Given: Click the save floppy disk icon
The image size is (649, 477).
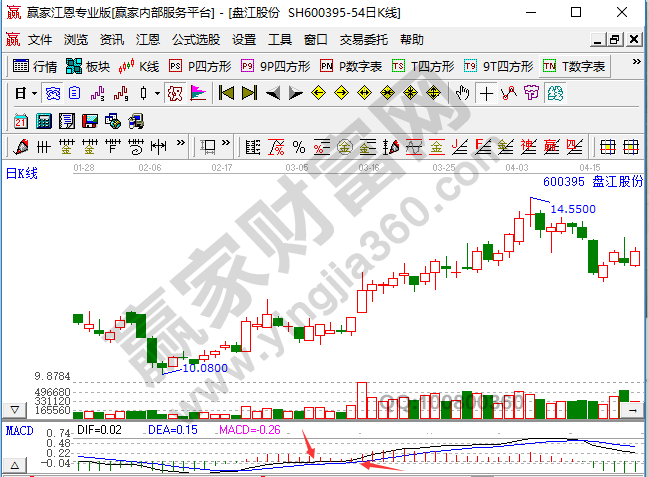Looking at the screenshot, I should coord(89,120).
